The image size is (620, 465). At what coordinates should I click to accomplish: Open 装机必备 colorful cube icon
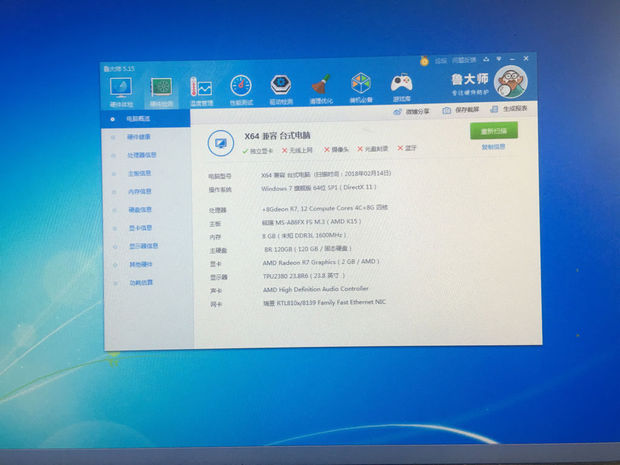(x=361, y=83)
